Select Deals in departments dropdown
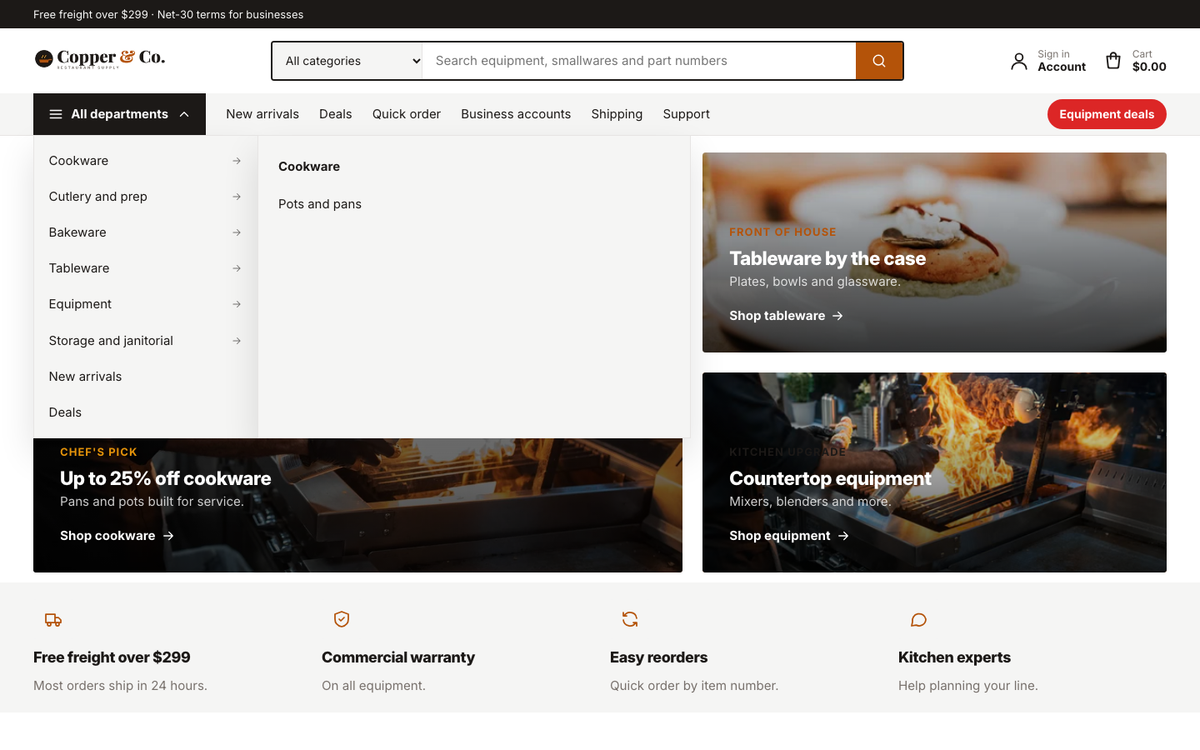Screen dimensions: 1200x750 coord(146,412)
